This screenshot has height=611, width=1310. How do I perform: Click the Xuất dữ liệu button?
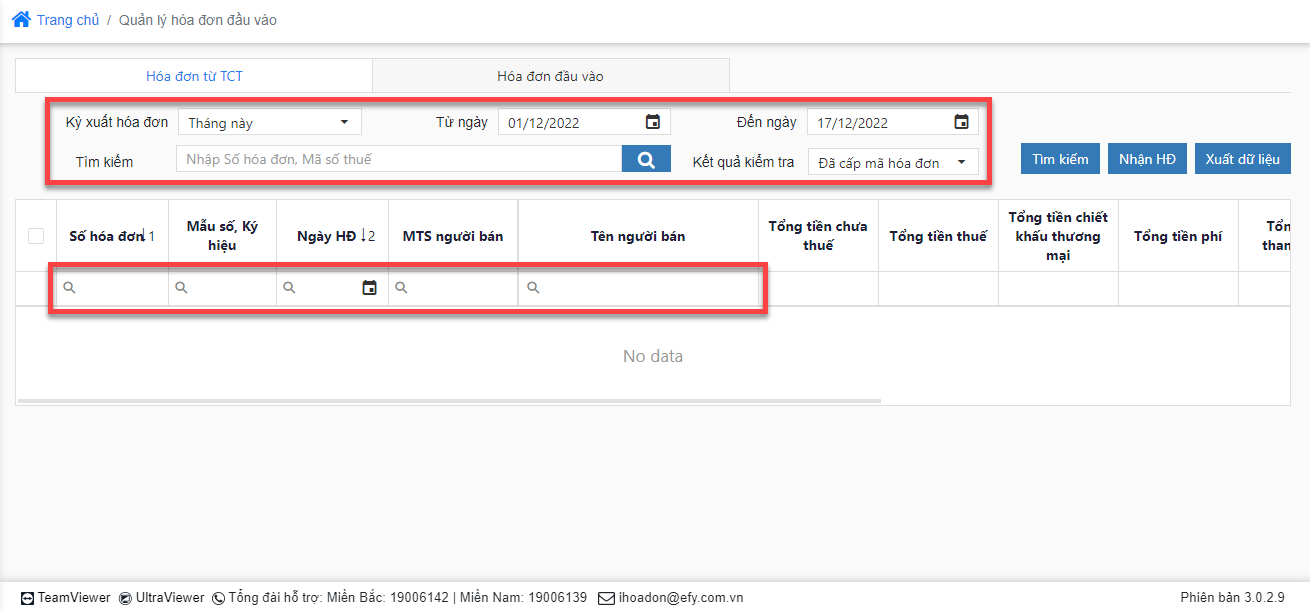[1242, 159]
